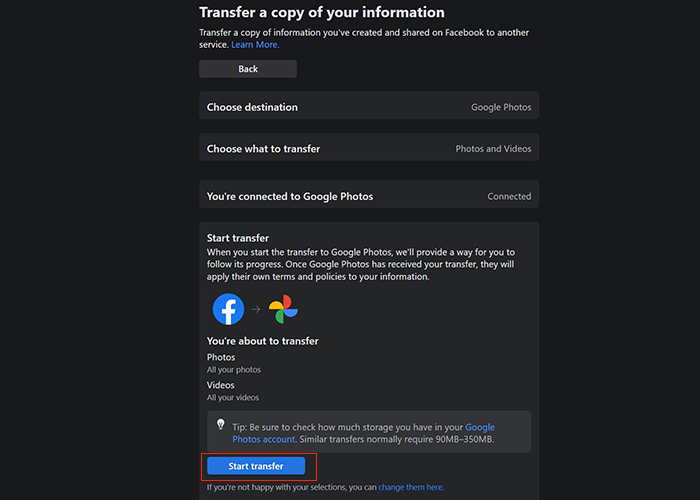
Task: Click the 'change them here' link
Action: [411, 487]
